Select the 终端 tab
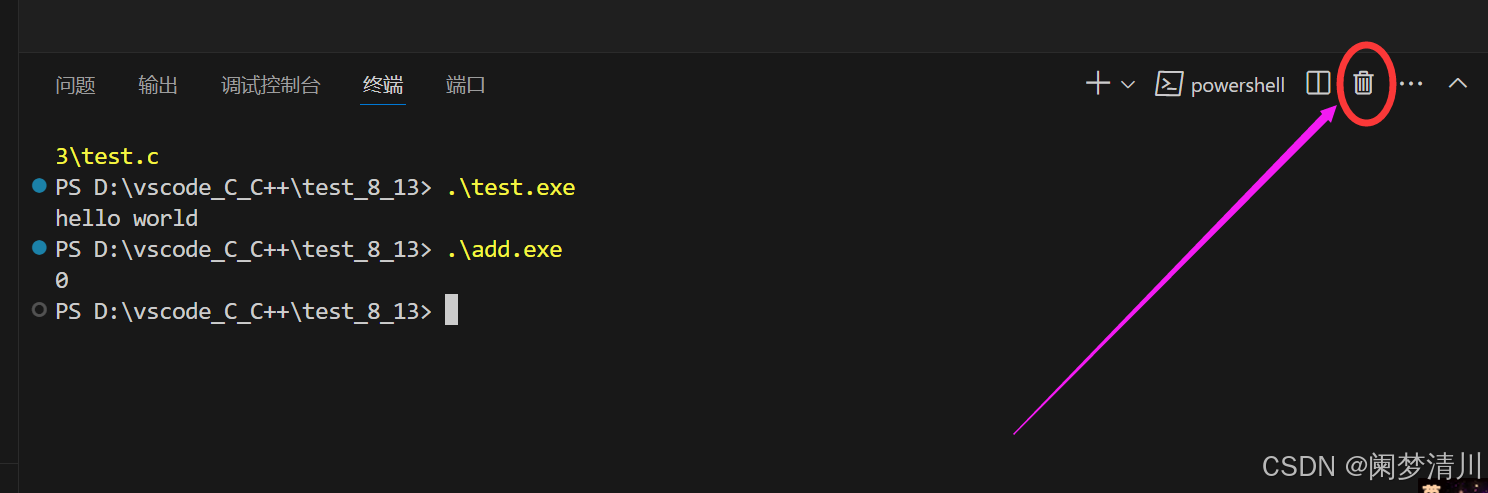 tap(383, 85)
